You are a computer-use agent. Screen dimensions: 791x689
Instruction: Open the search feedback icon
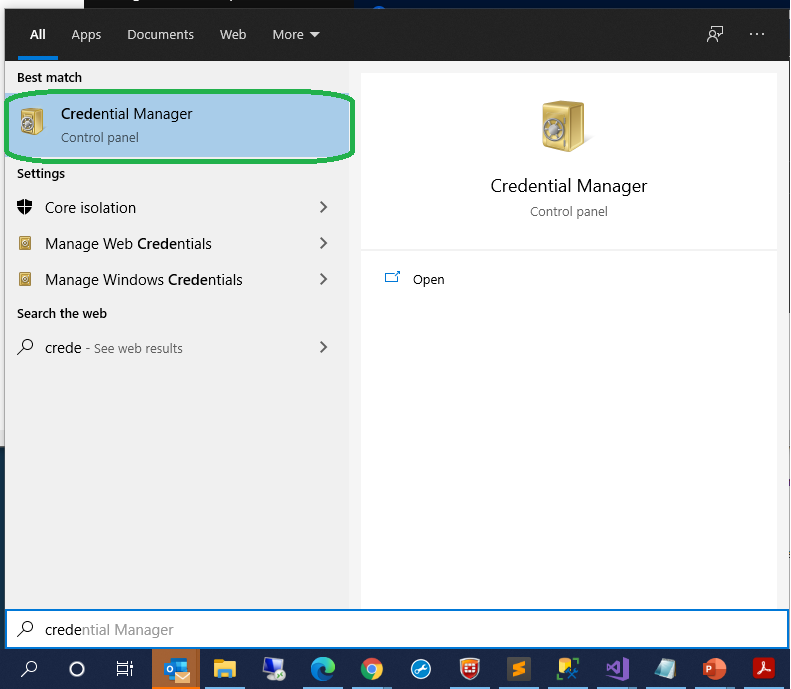(715, 34)
